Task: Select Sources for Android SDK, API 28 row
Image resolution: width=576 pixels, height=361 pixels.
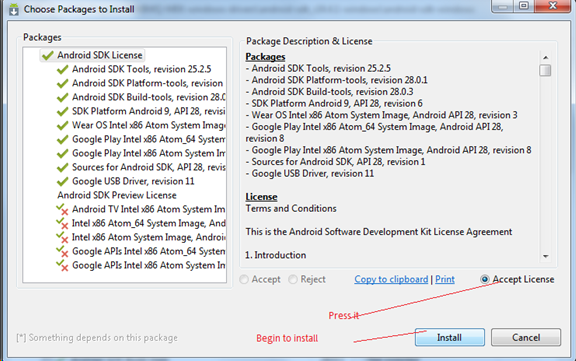Action: 149,167
